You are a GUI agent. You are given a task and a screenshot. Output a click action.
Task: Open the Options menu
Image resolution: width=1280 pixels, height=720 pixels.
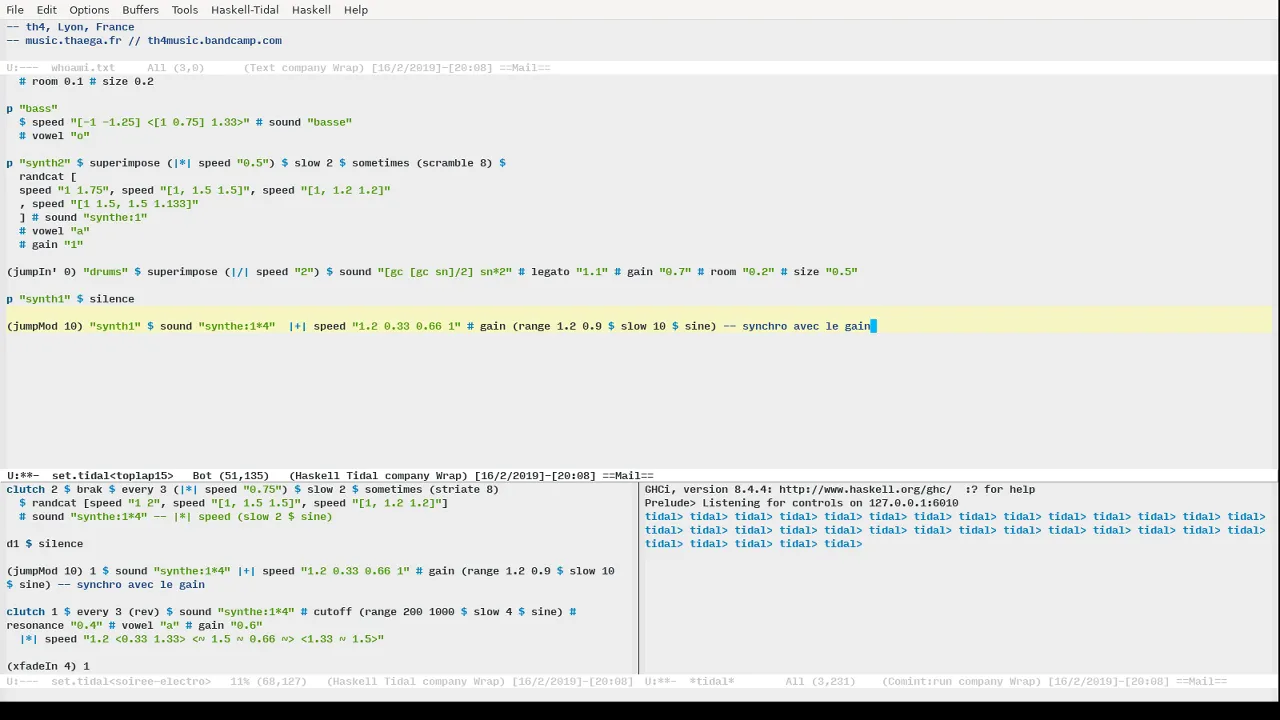(89, 10)
